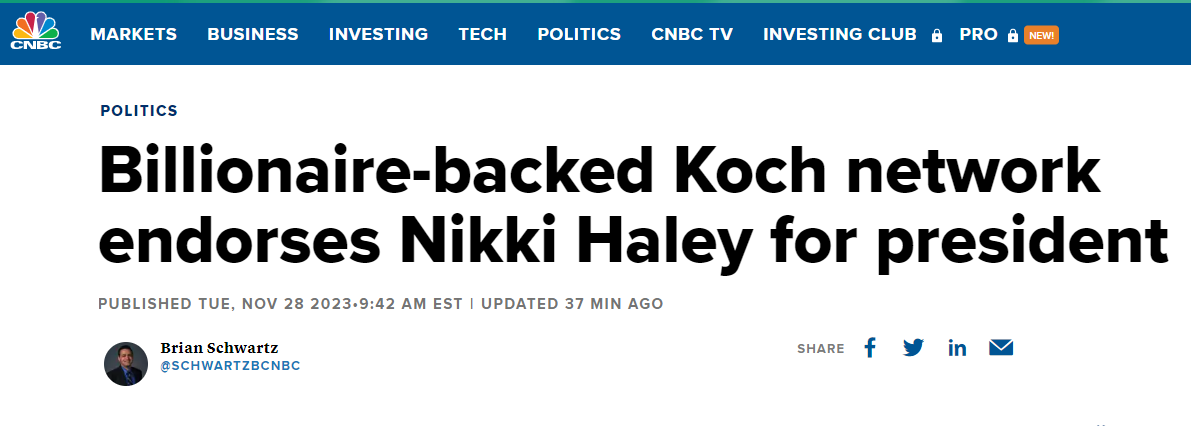1191x426 pixels.
Task: Click the lock icon beside PRO
Action: click(1013, 35)
